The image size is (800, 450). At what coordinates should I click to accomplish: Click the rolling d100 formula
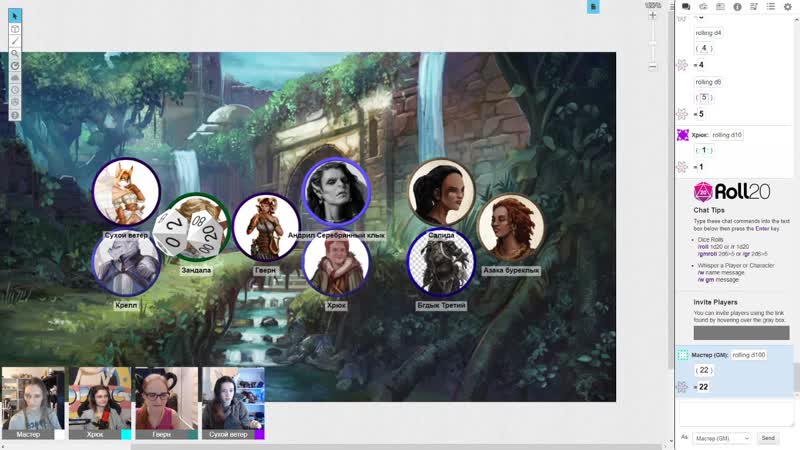tap(748, 355)
